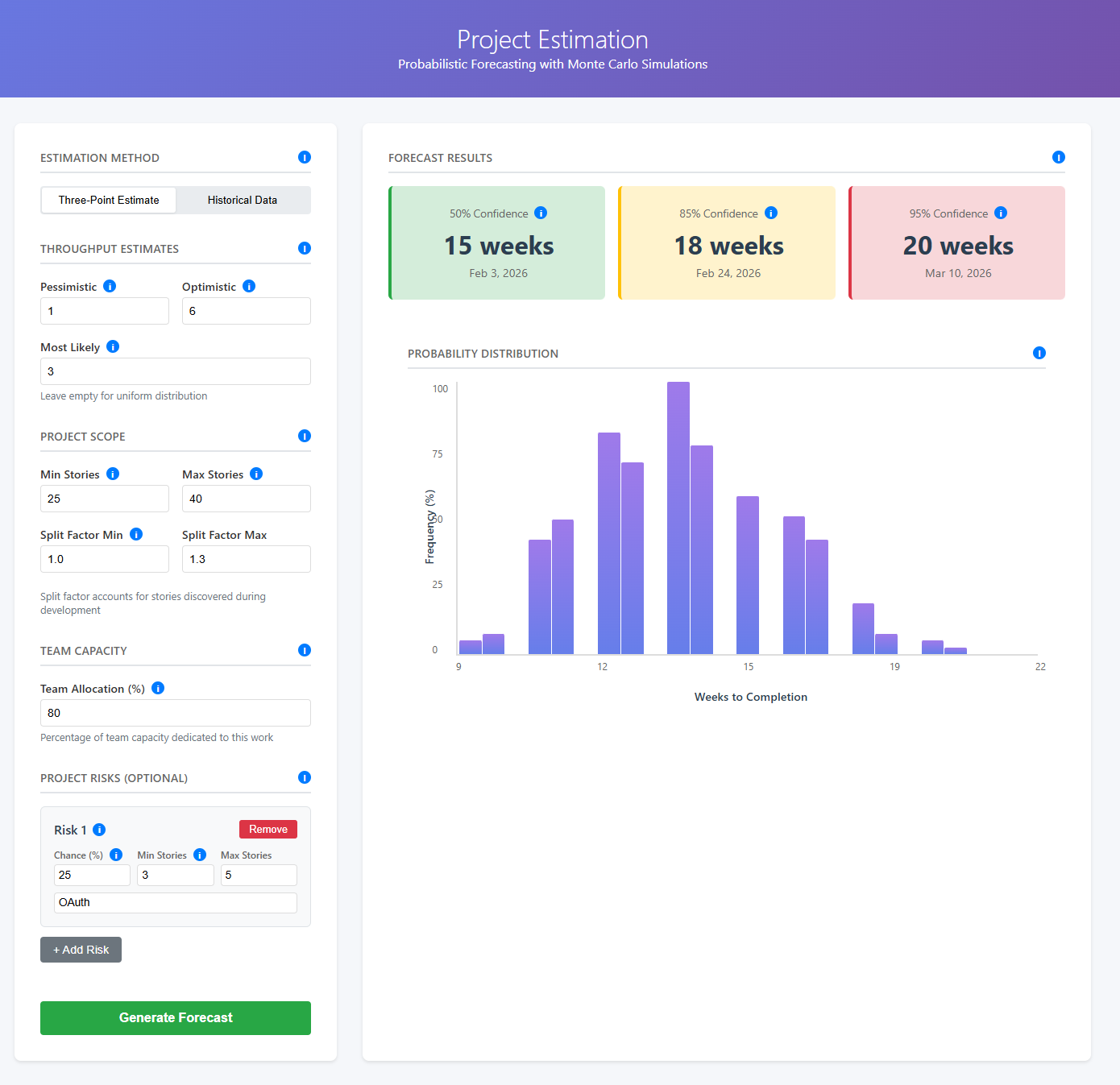Screen dimensions: 1120x1085
Task: Focus Risk 1 Min Stories field
Action: [176, 875]
